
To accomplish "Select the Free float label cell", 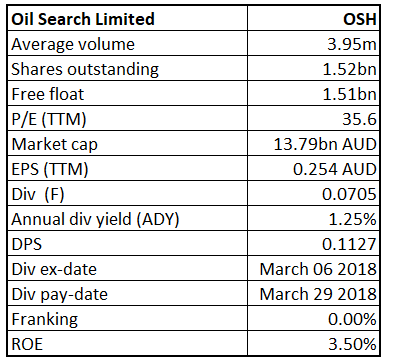I will (x=127, y=94).
